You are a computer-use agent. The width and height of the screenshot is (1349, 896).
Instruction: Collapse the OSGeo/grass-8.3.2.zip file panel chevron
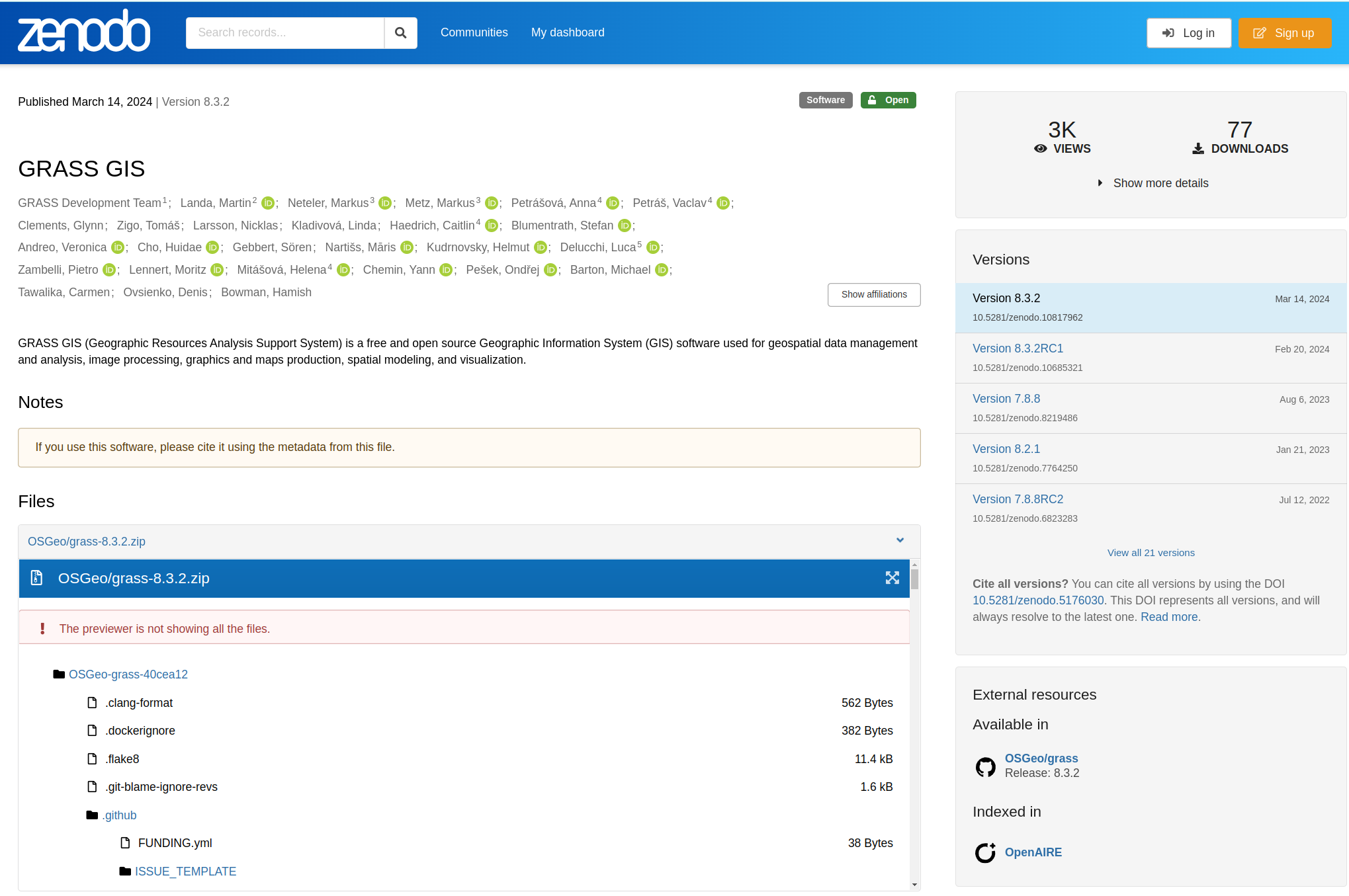pos(900,541)
